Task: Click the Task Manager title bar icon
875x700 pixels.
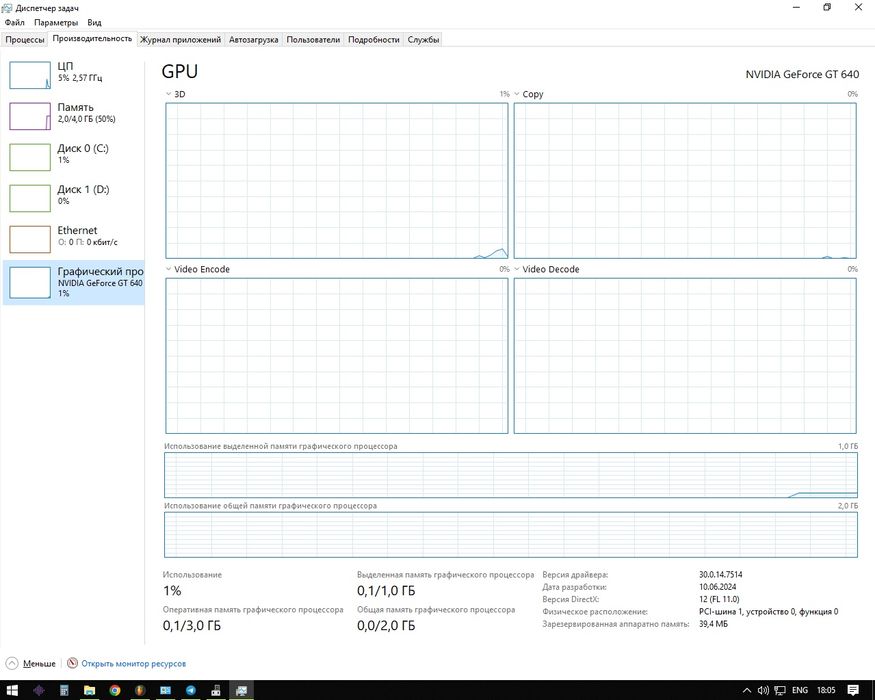Action: pyautogui.click(x=7, y=8)
